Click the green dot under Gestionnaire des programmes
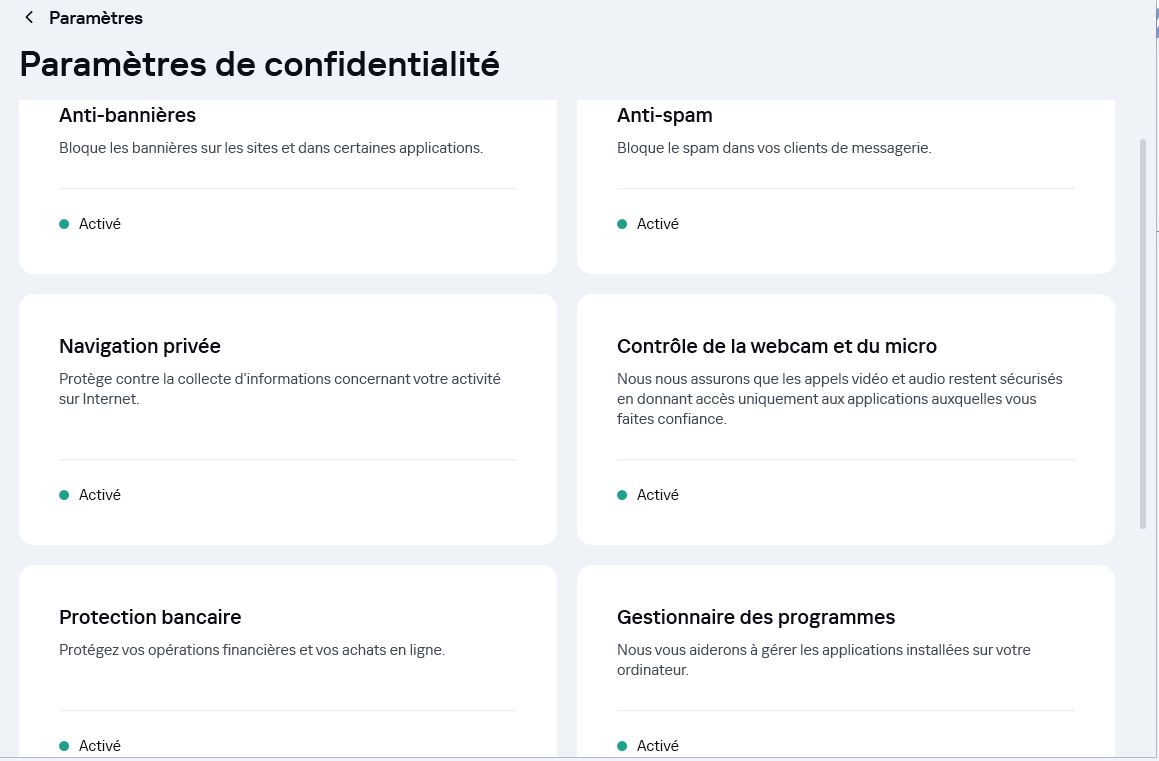1159x761 pixels. (x=622, y=746)
